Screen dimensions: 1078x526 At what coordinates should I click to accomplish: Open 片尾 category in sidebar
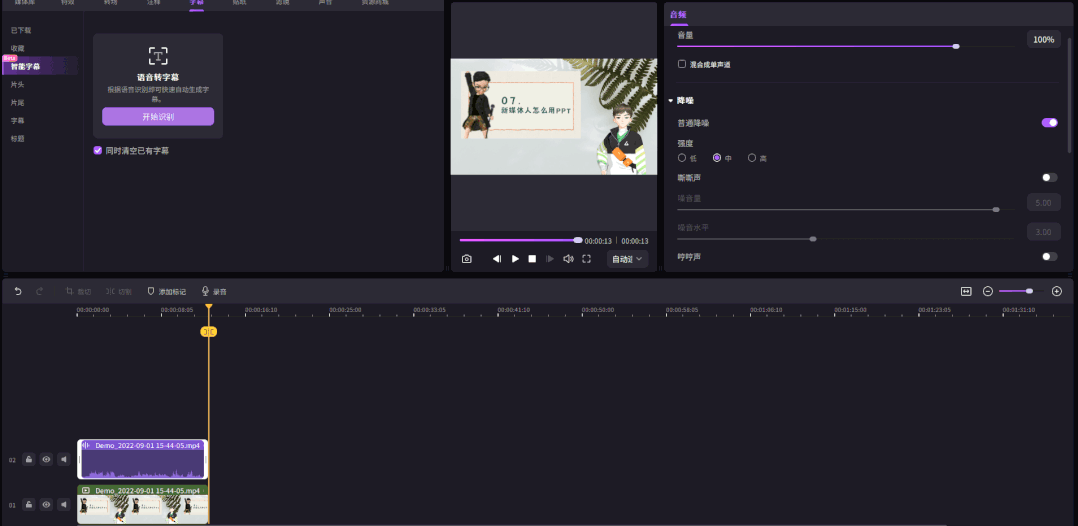[x=17, y=102]
